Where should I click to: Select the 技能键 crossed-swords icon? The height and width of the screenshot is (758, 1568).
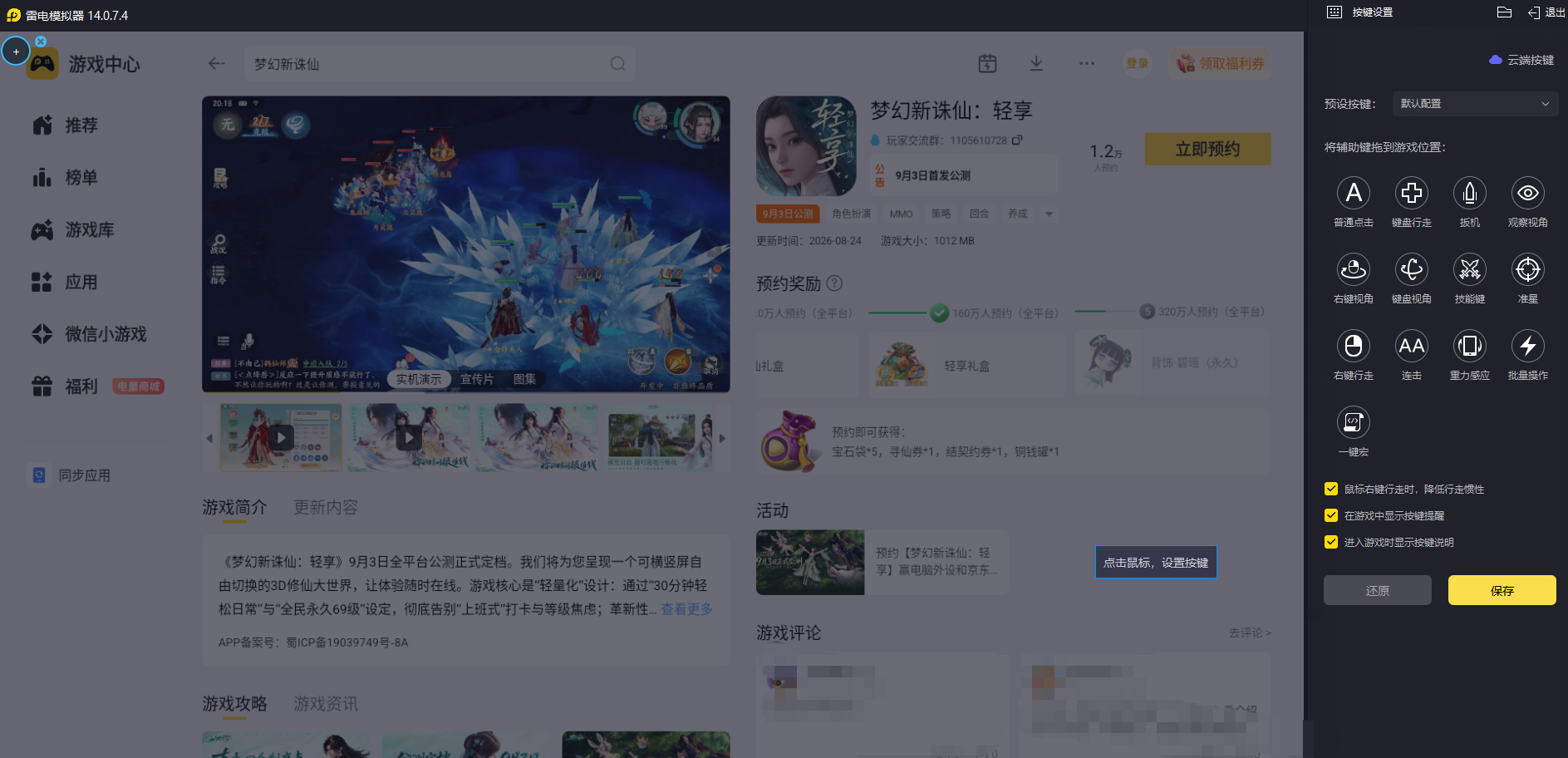coord(1470,269)
